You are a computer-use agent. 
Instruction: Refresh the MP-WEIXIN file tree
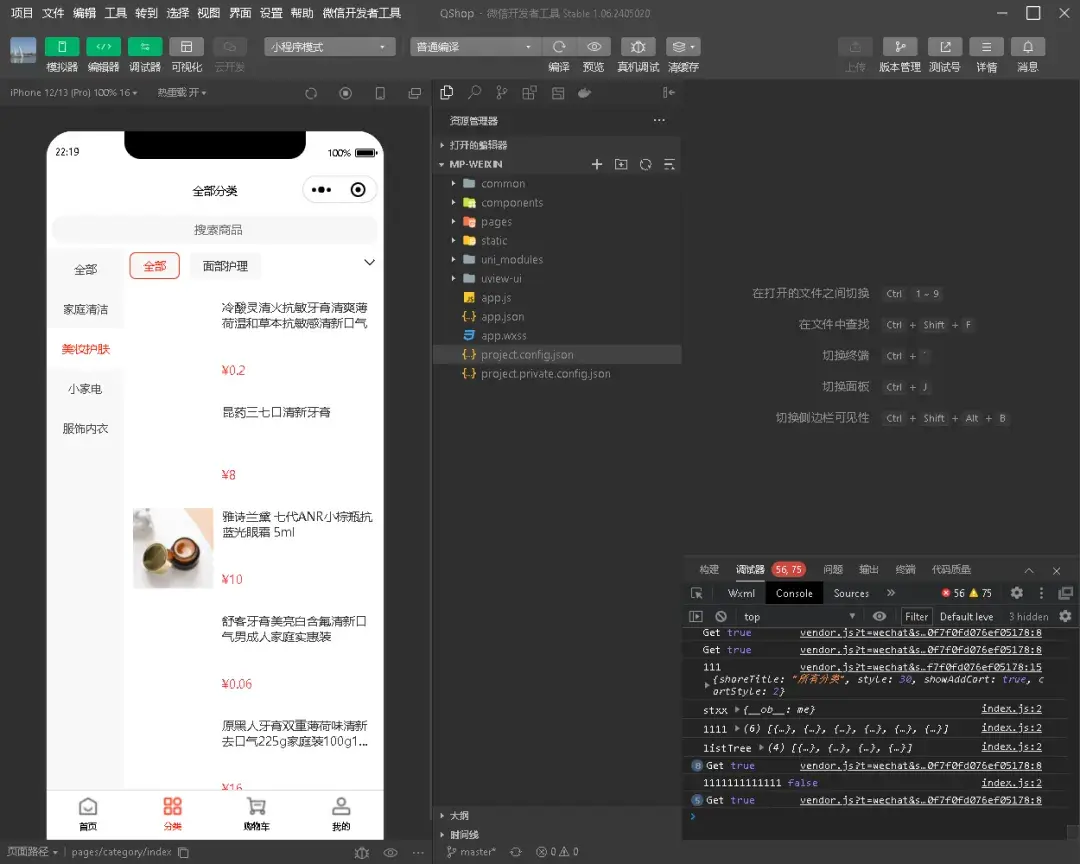pyautogui.click(x=646, y=164)
